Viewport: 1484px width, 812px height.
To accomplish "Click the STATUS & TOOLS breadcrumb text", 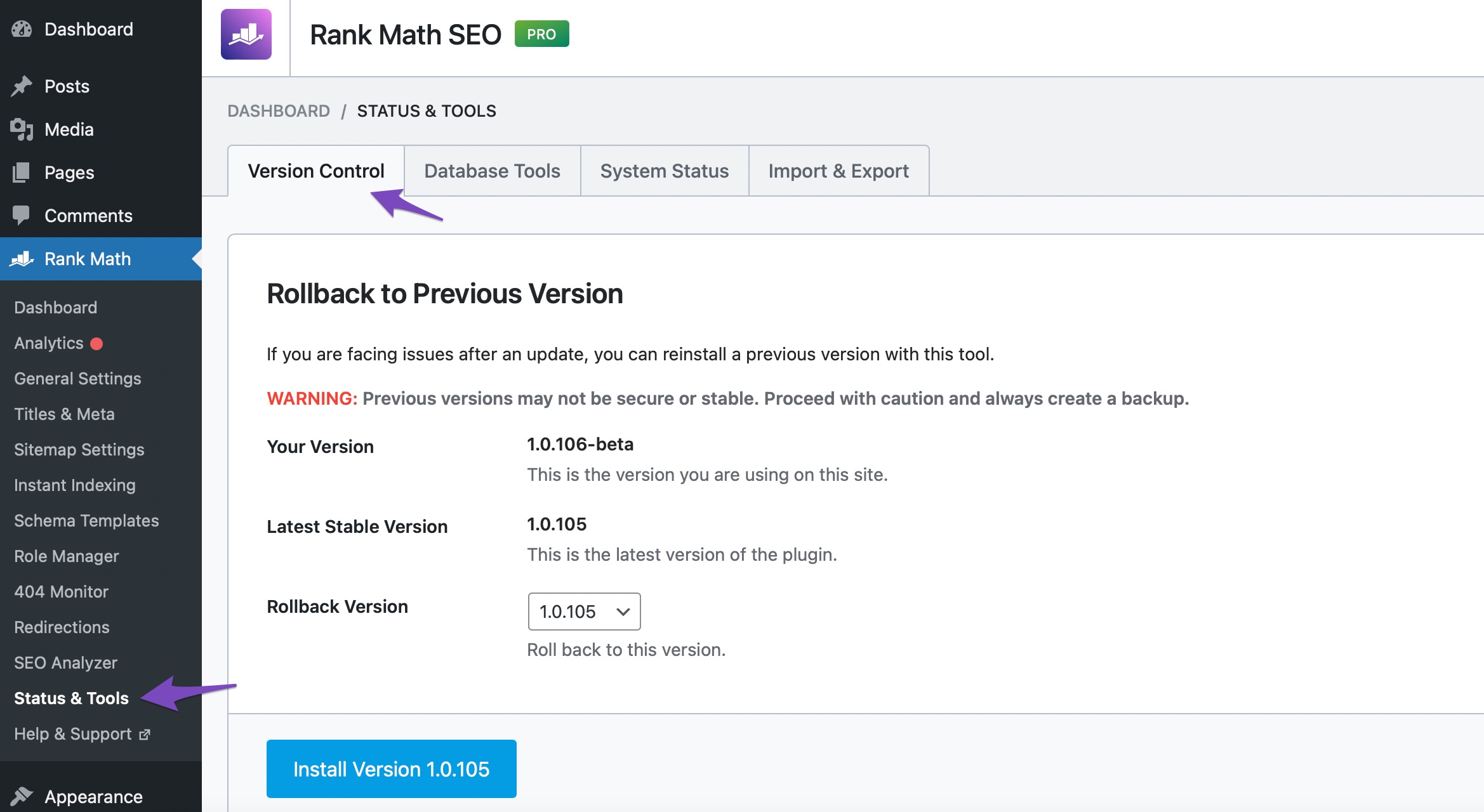I will point(427,111).
